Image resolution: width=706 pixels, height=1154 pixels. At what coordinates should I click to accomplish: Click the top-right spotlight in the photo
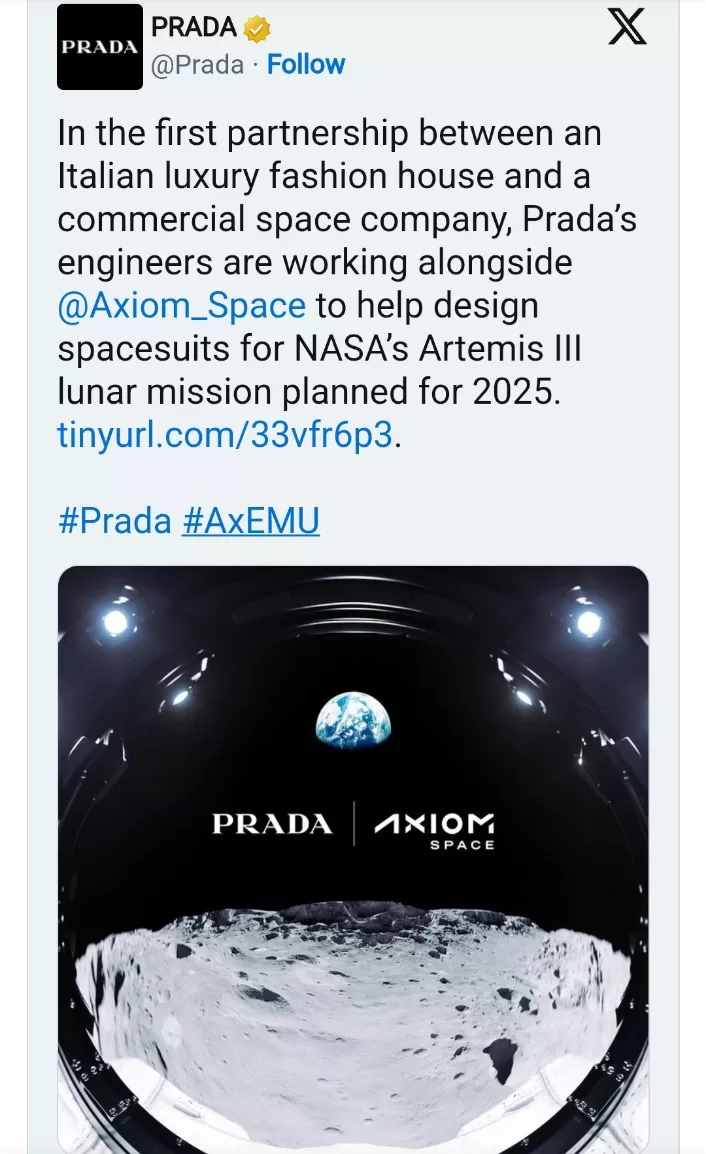[x=589, y=622]
